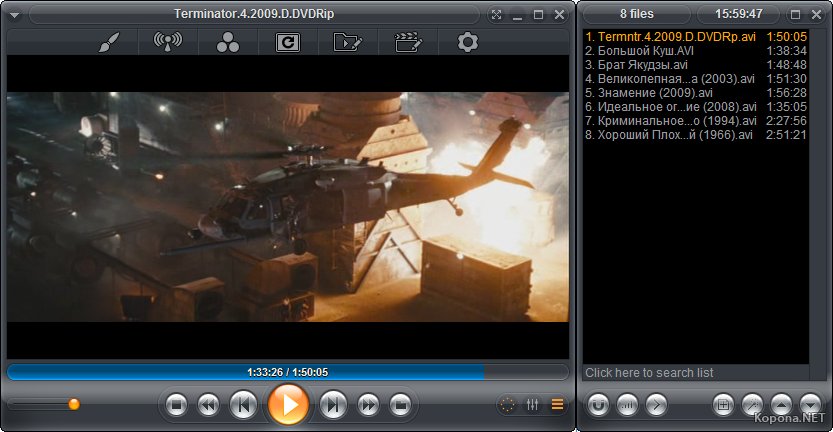Image resolution: width=833 pixels, height=432 pixels.
Task: Toggle fullscreen with the arrows icon
Action: point(496,15)
